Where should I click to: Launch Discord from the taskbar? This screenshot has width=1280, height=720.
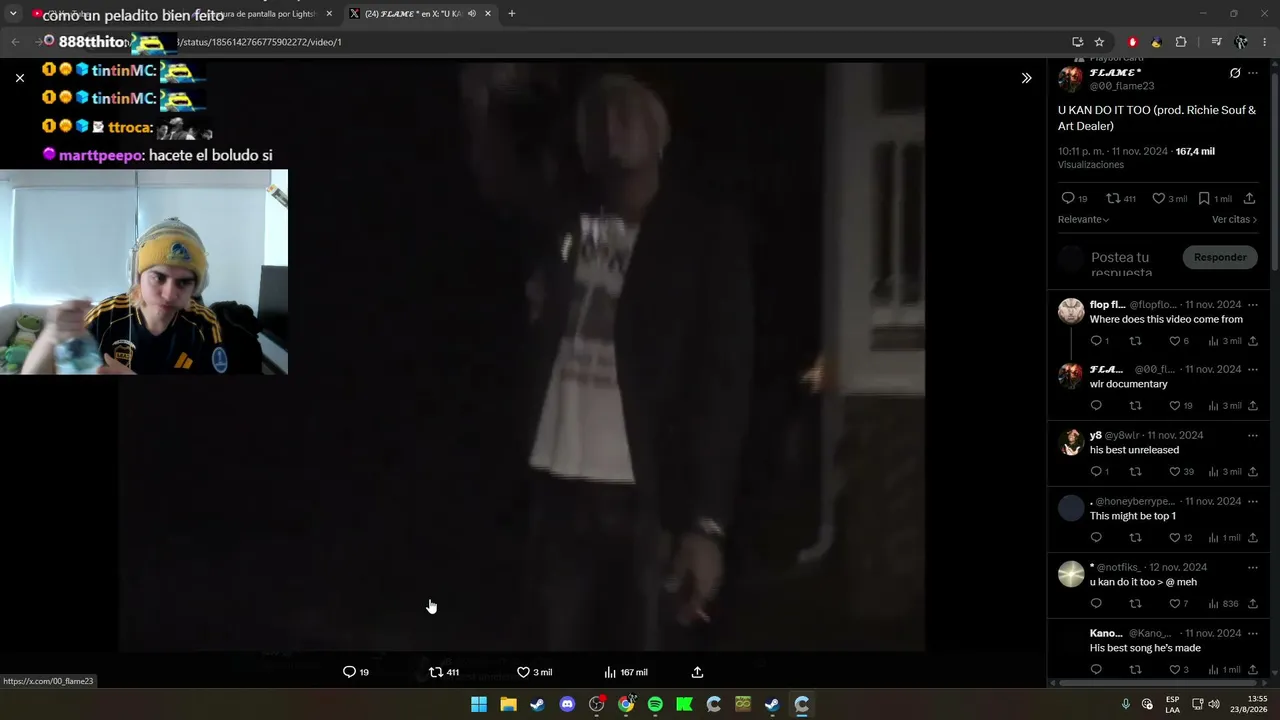click(567, 704)
